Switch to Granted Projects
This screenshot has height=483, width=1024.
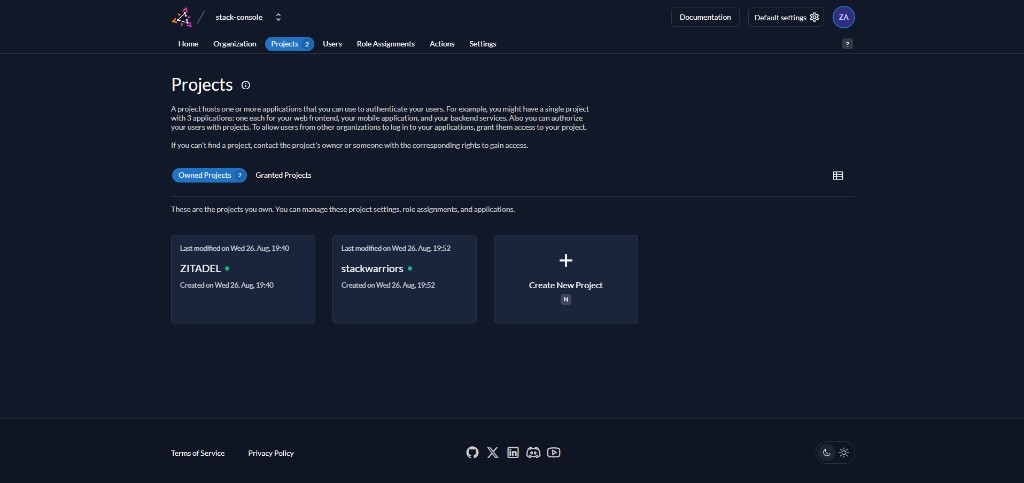283,175
